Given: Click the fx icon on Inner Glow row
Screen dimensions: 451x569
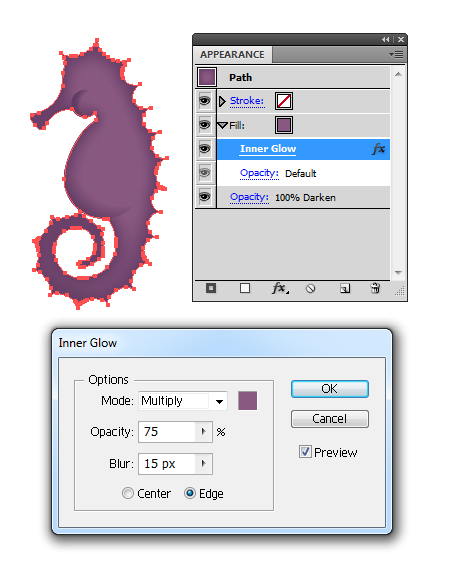Looking at the screenshot, I should (x=378, y=149).
